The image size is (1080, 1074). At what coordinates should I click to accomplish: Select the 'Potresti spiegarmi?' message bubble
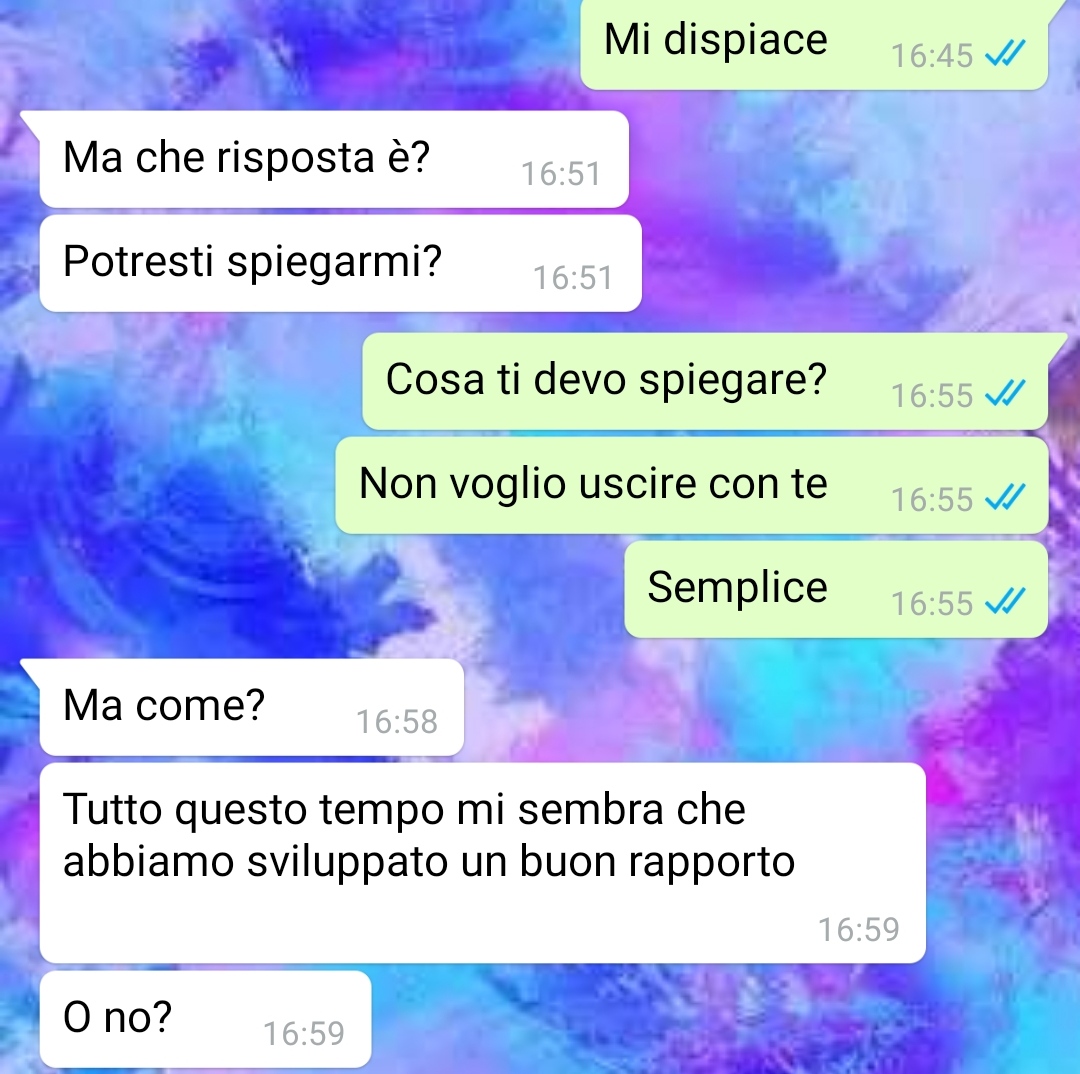point(340,263)
